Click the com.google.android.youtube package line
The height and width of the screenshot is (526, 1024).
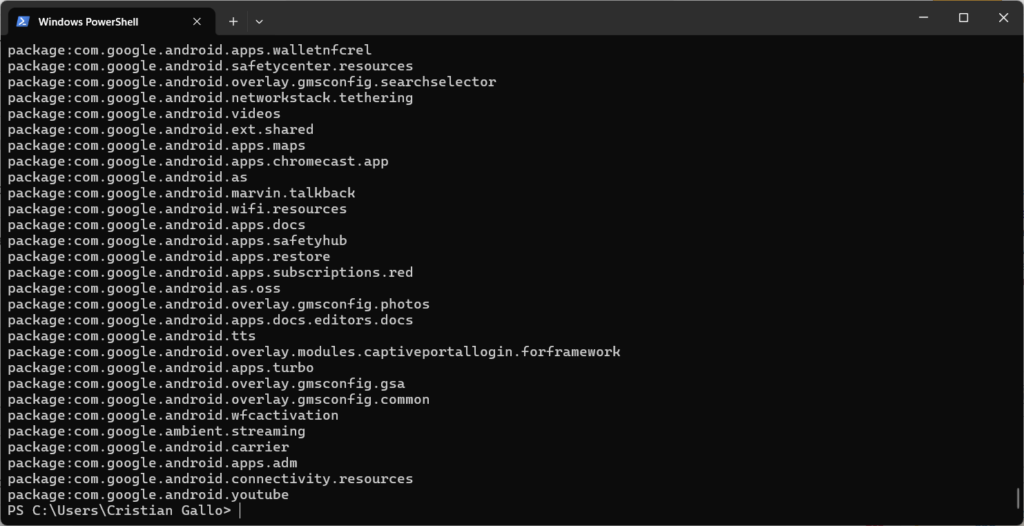click(148, 495)
